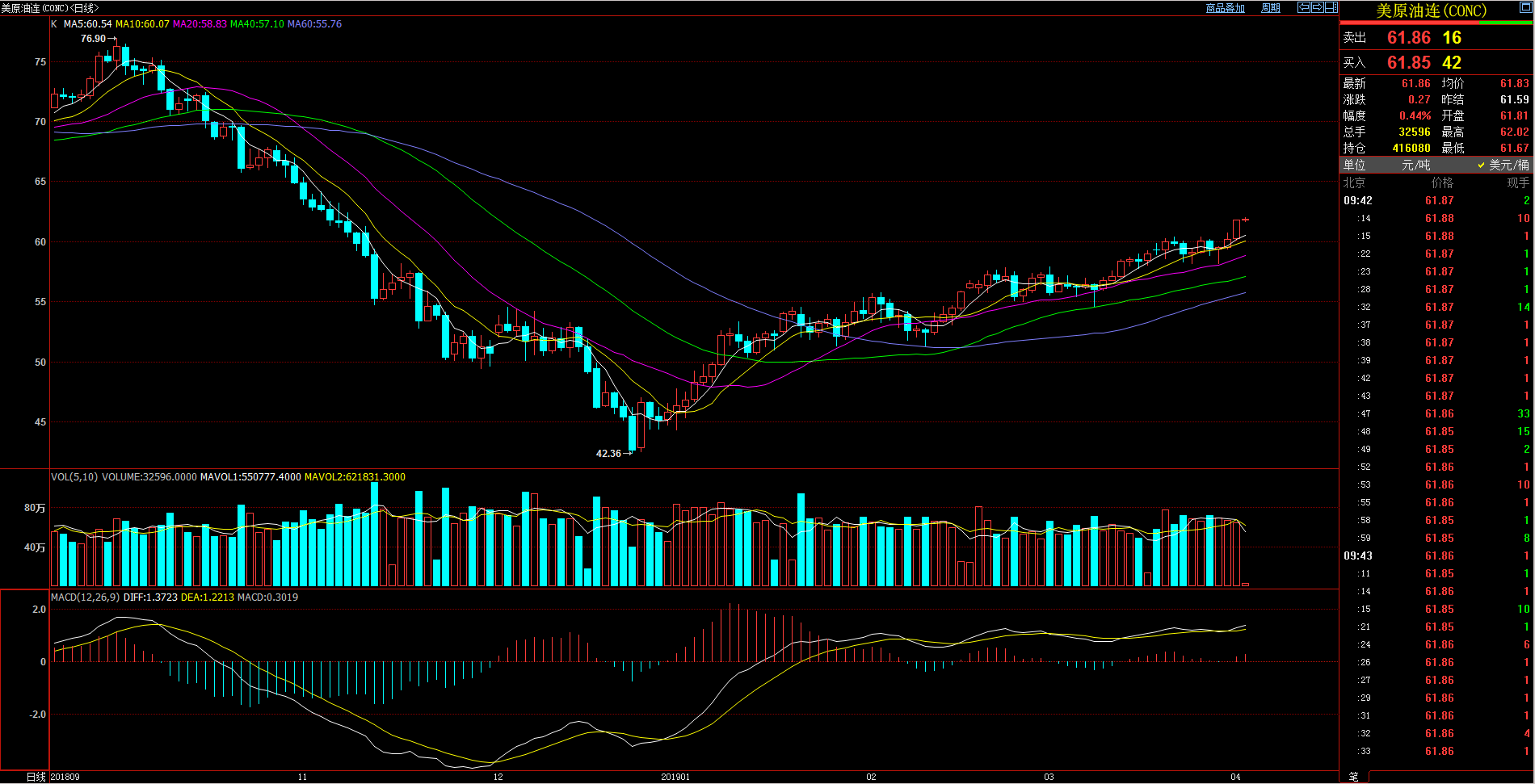Click the 总手 value 32596

pos(1415,132)
